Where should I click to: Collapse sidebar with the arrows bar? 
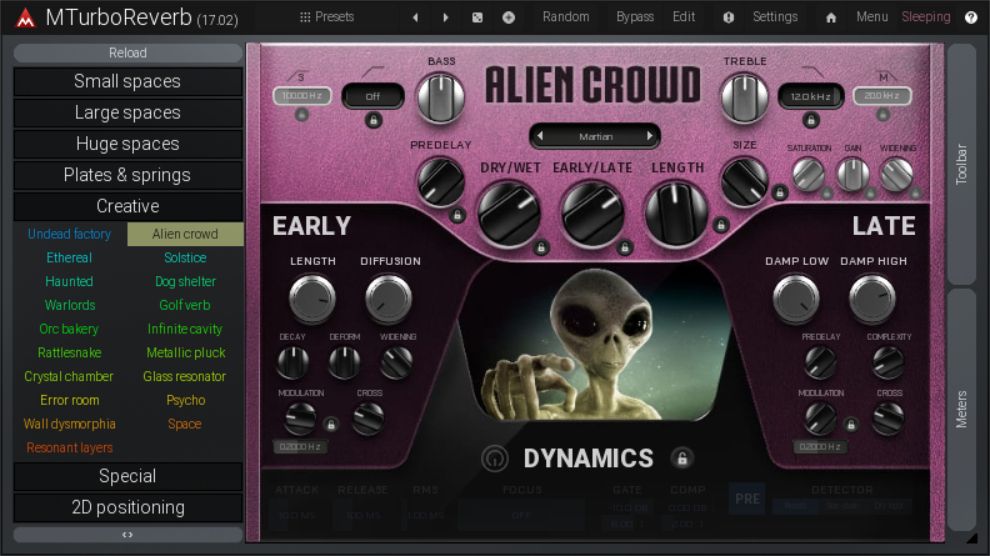(x=128, y=535)
